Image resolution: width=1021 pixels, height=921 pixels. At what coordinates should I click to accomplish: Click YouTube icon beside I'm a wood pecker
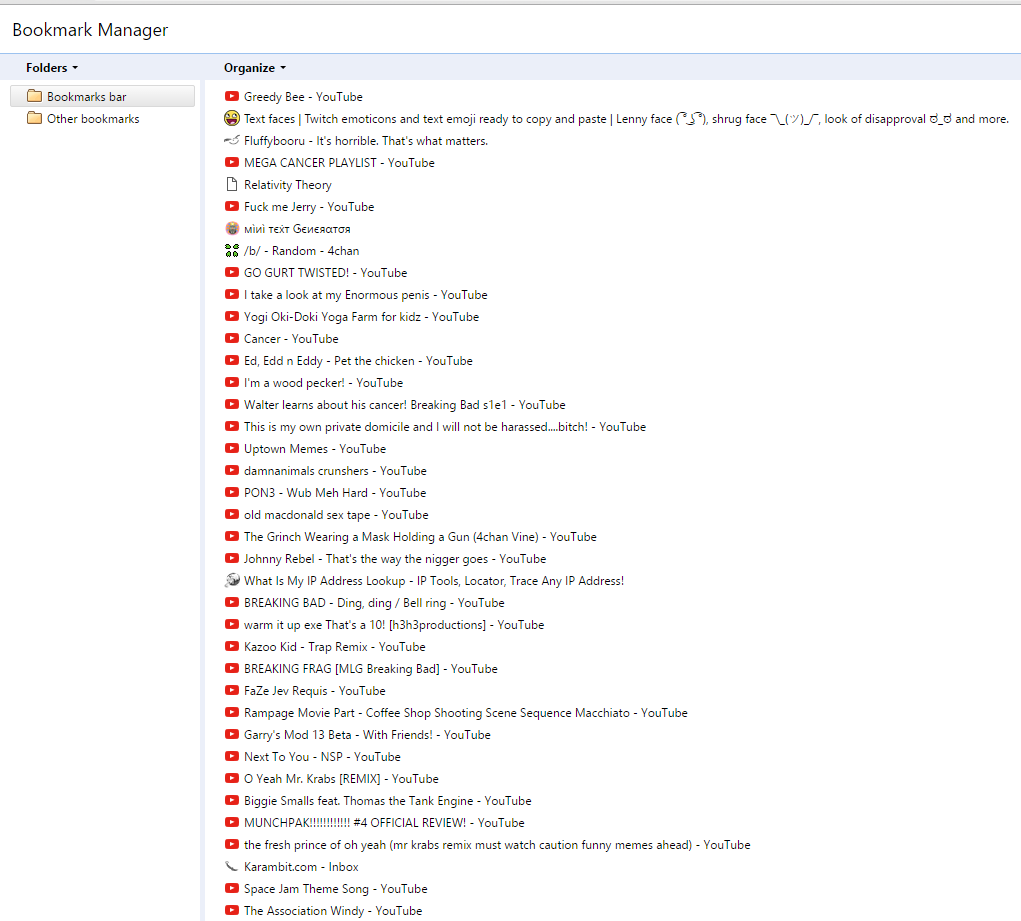[x=232, y=382]
